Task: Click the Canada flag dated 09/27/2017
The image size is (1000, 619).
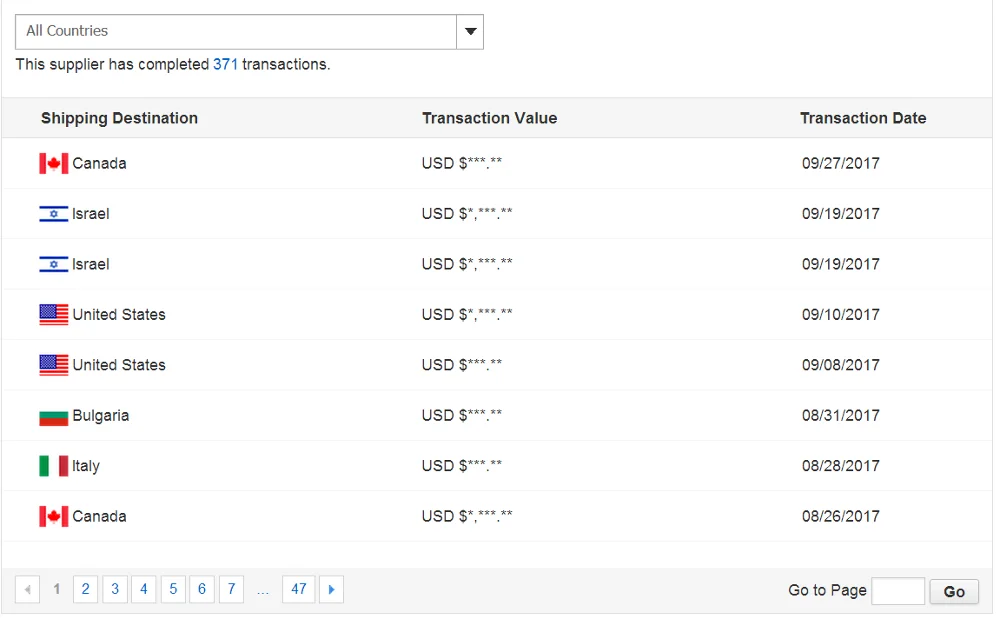Action: pyautogui.click(x=54, y=164)
